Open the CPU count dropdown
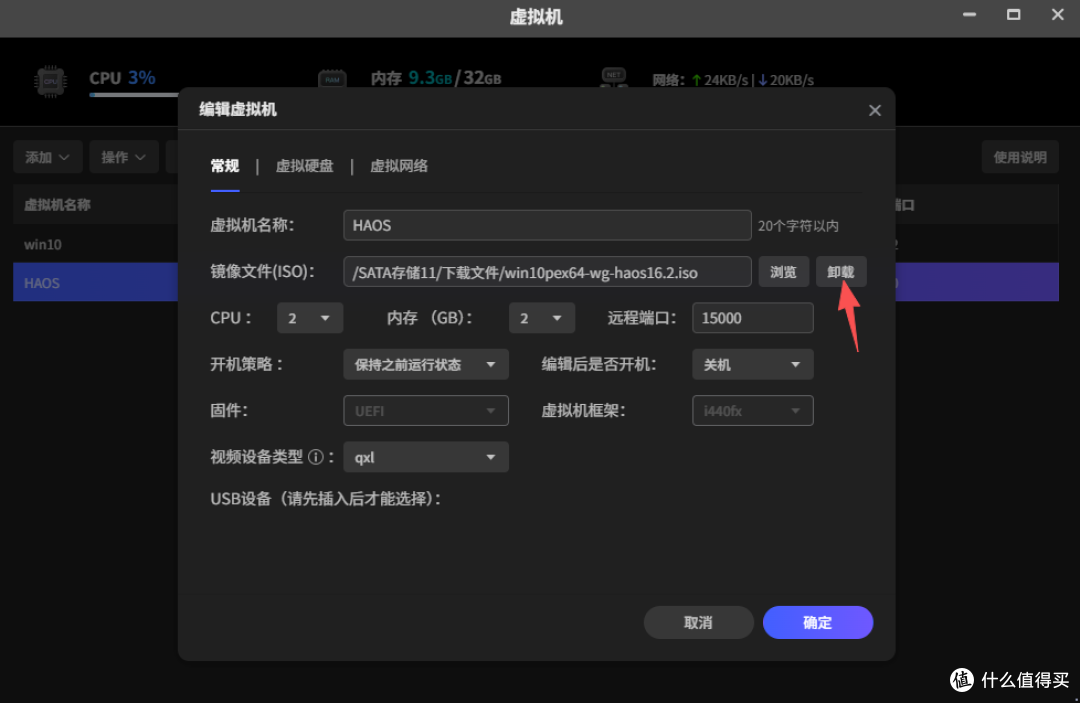Screen dimensions: 1080x703 click(309, 318)
